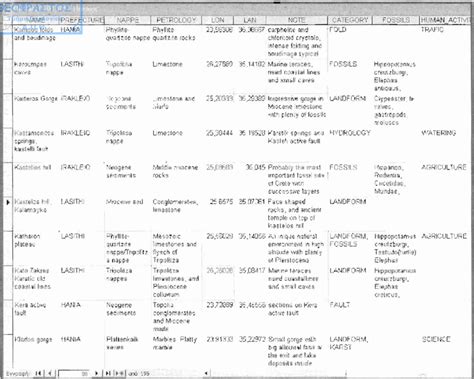Screen dimensions: 474x379
Task: Select the LAN column header
Action: (250, 20)
